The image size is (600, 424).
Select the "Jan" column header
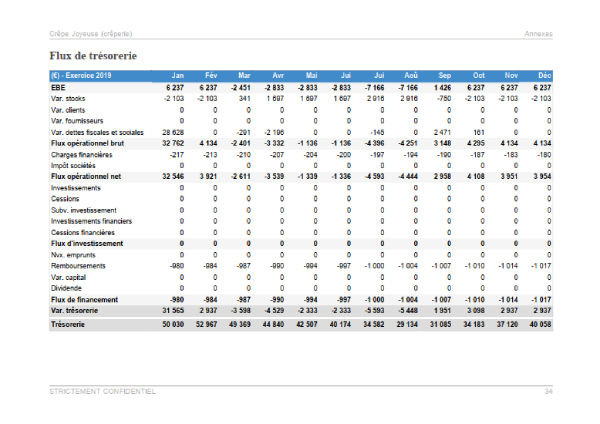179,76
